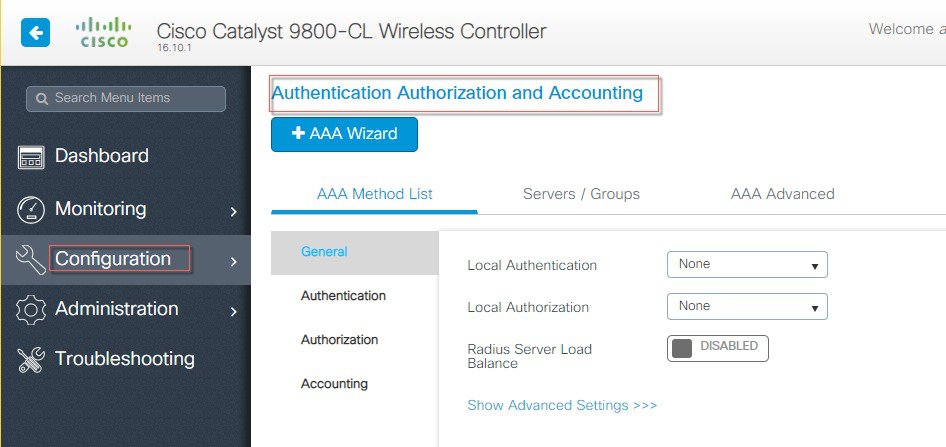Expand the Administration submenu chevron

point(234,311)
